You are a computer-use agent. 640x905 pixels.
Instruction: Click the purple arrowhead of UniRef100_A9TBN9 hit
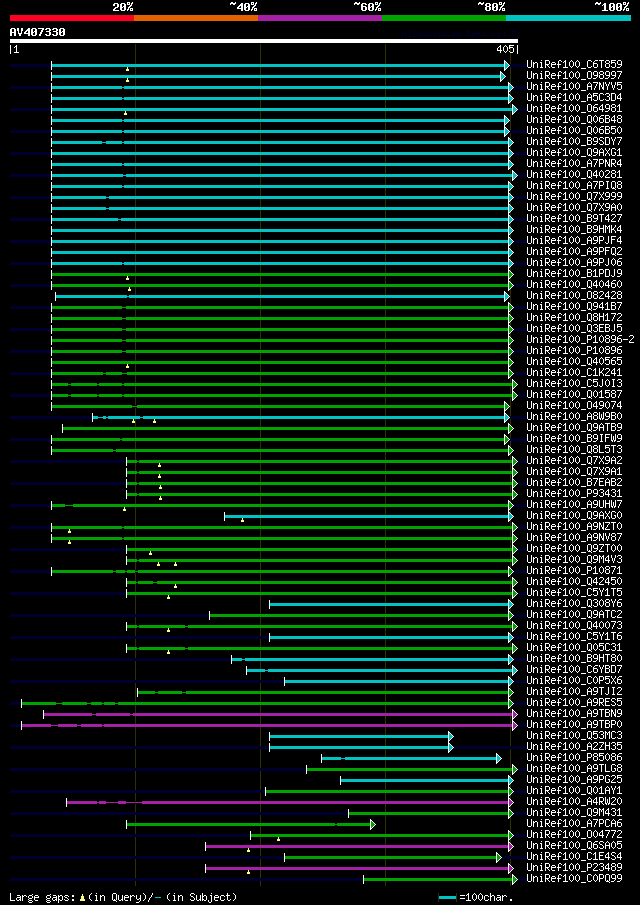[515, 715]
